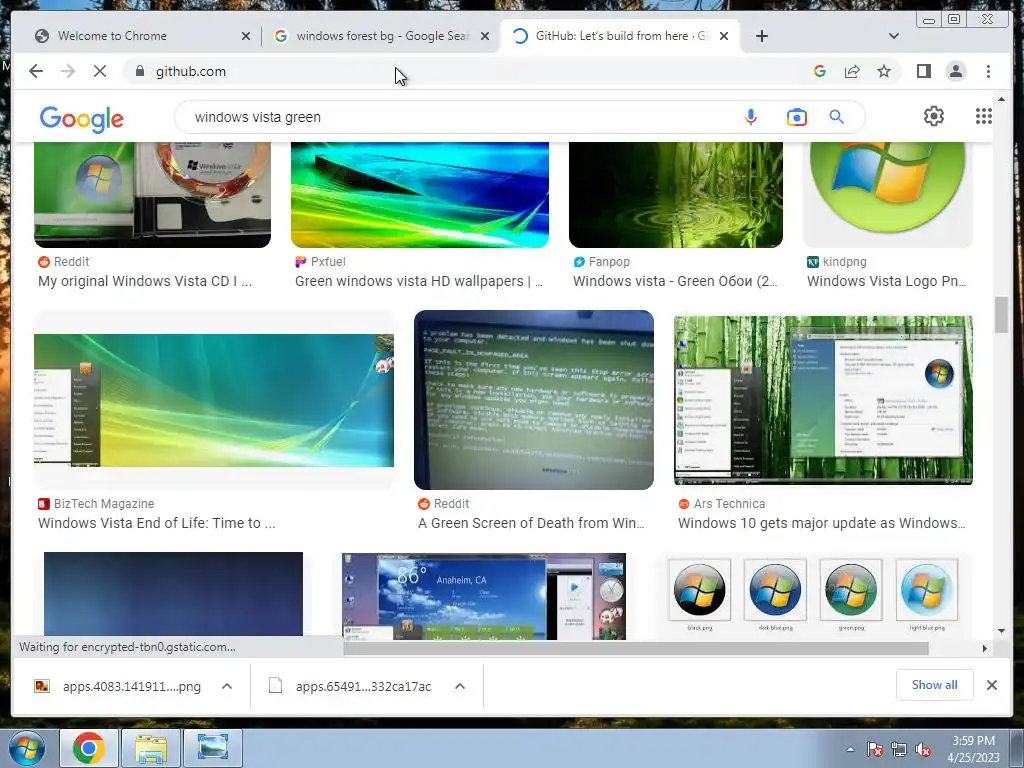Open the Vista aurora wallpaper BizTech thumbnail
The width and height of the screenshot is (1024, 768).
(214, 400)
